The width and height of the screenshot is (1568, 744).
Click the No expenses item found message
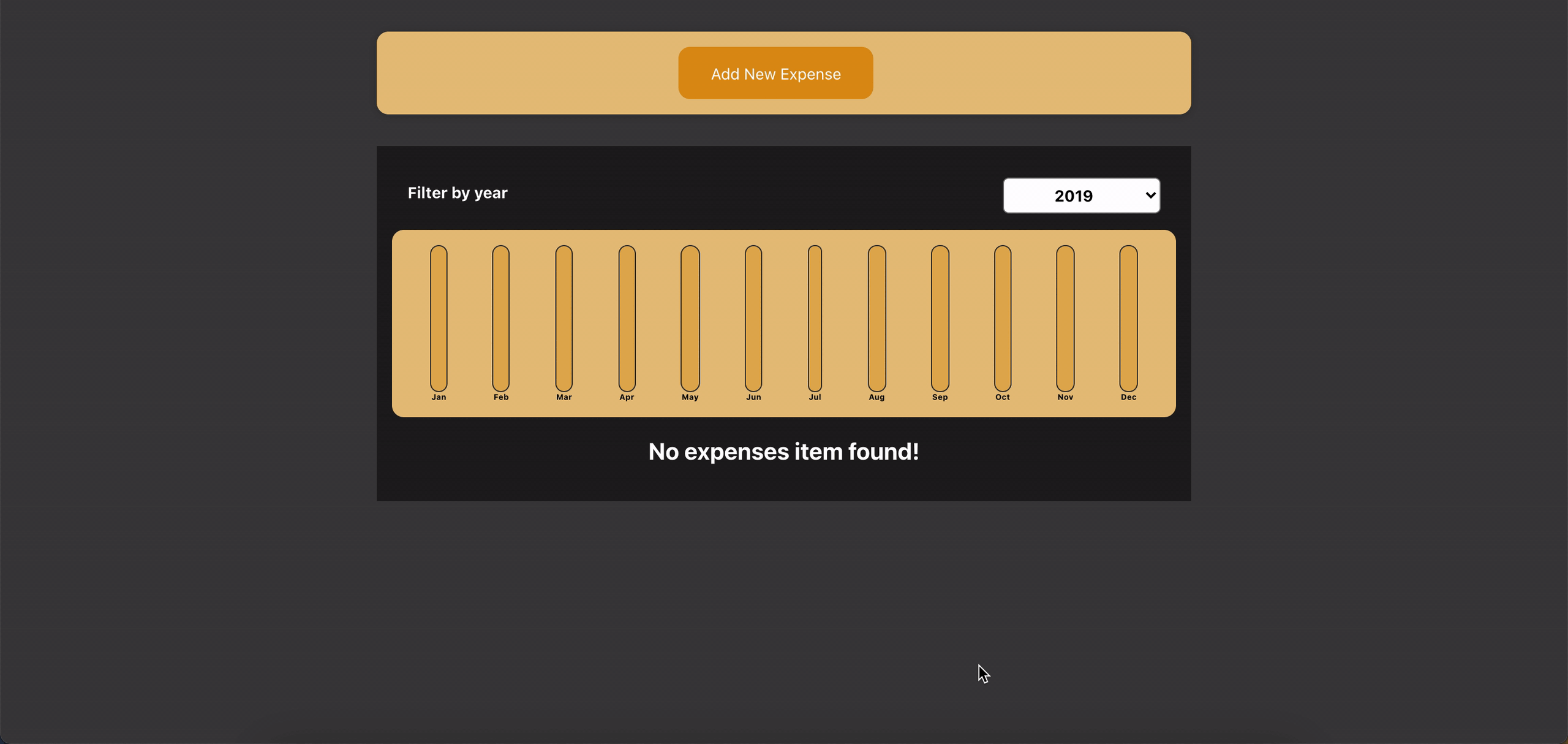point(783,452)
